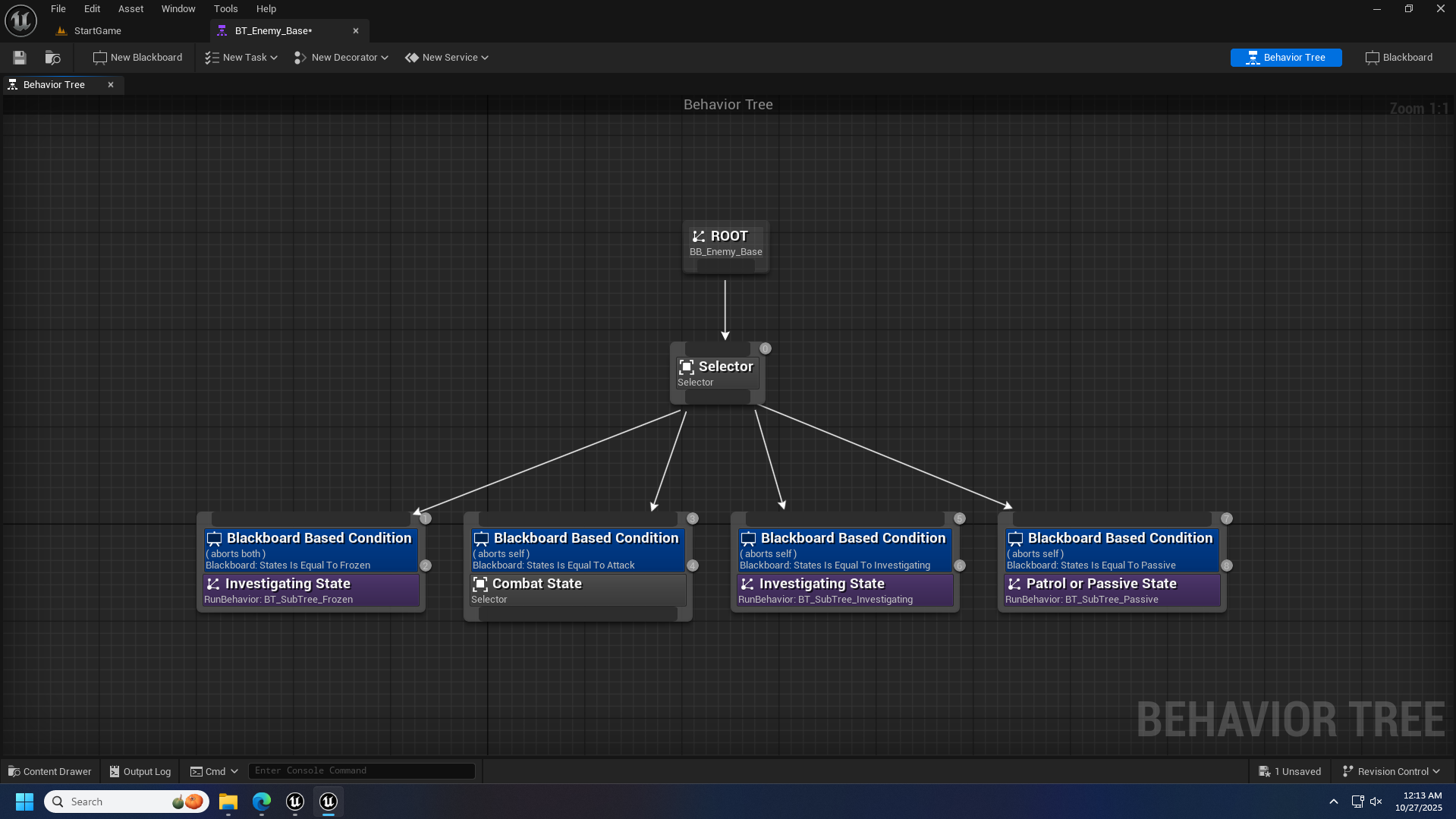Open the New Task dropdown

pyautogui.click(x=241, y=58)
